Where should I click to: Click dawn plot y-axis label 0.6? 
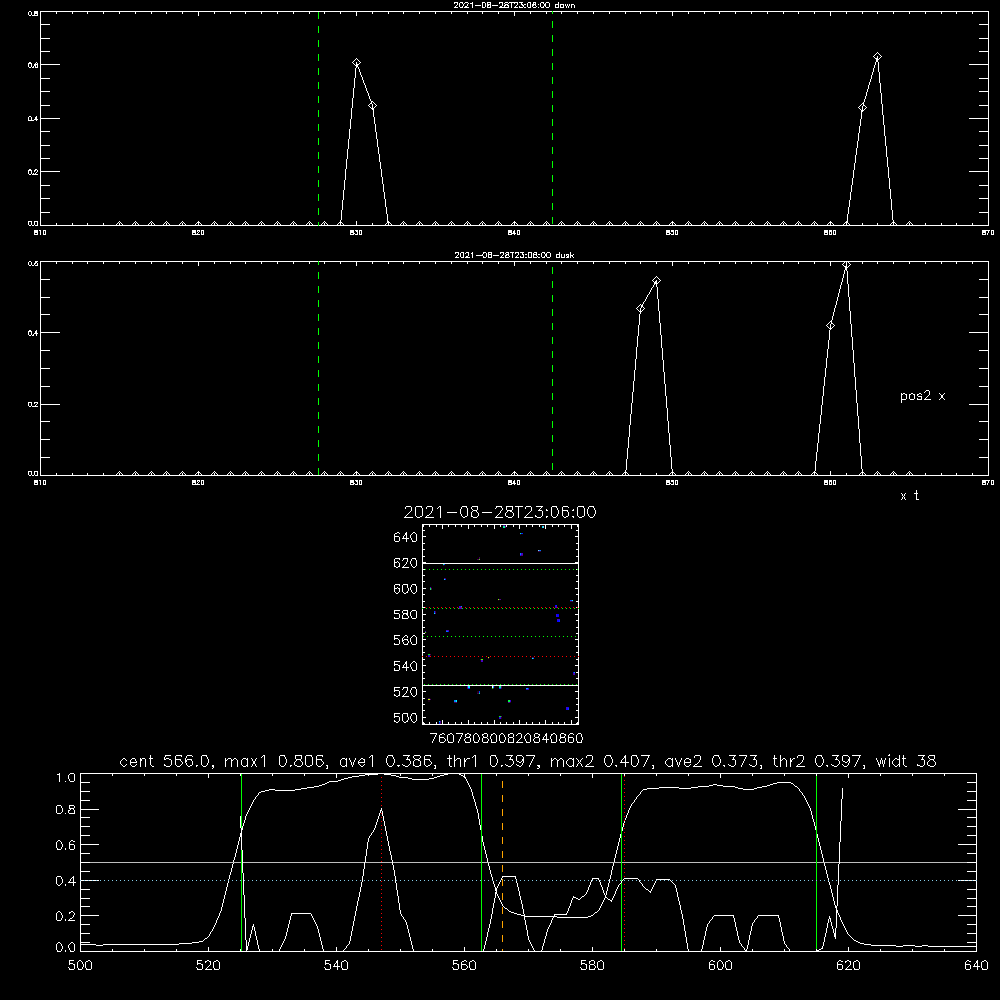[32, 65]
